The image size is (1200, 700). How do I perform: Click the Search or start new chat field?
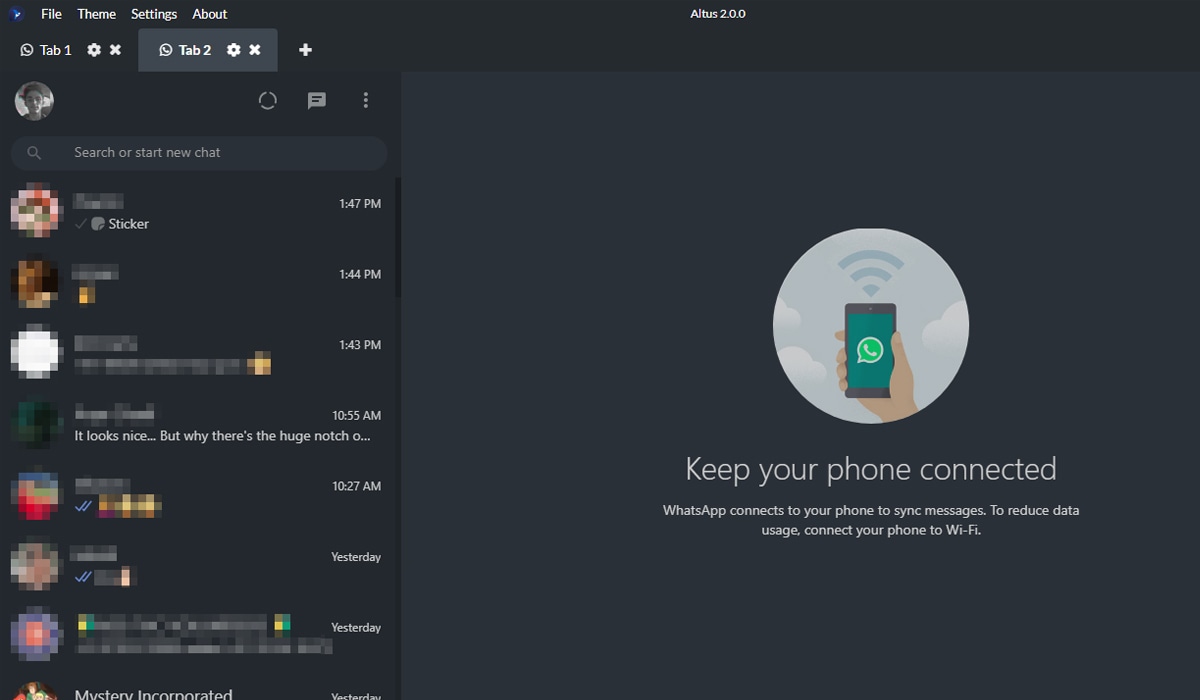pos(220,153)
